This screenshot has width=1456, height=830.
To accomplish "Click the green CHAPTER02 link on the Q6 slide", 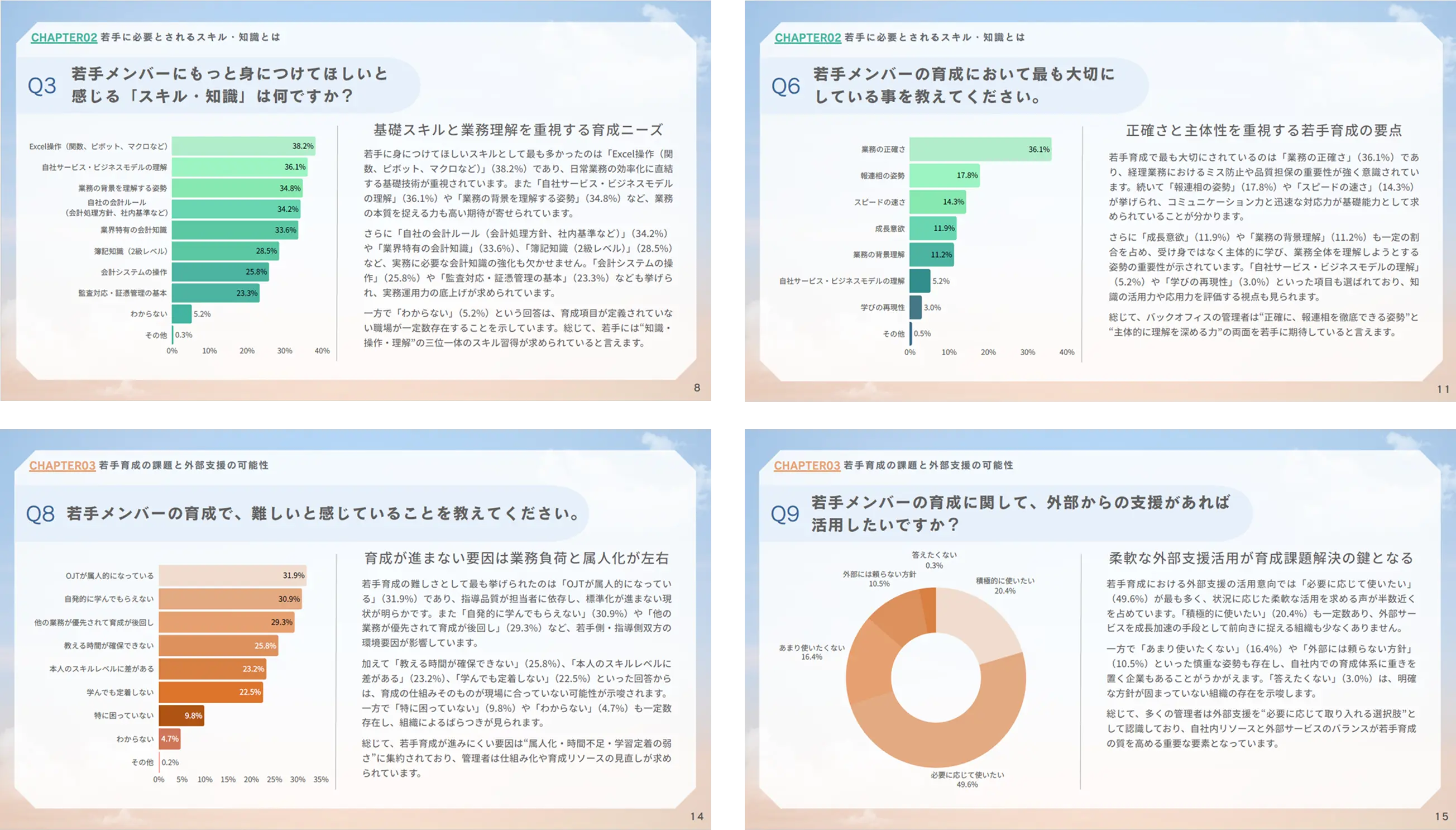I will (808, 37).
